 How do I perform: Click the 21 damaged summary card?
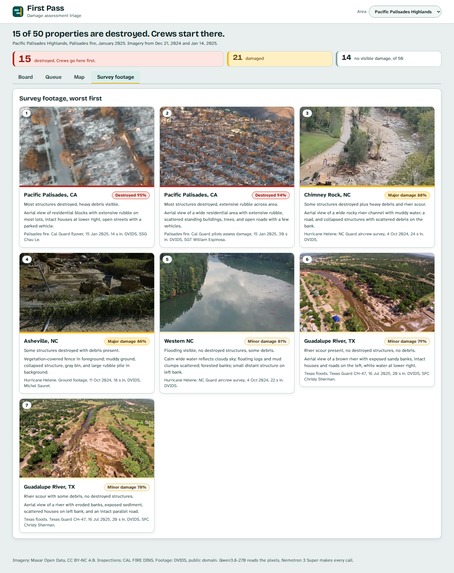[280, 59]
